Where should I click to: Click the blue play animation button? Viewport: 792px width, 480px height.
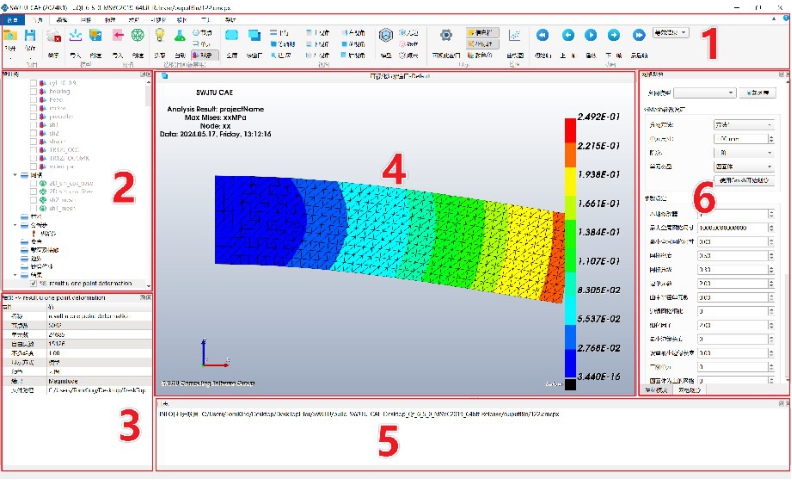[590, 35]
